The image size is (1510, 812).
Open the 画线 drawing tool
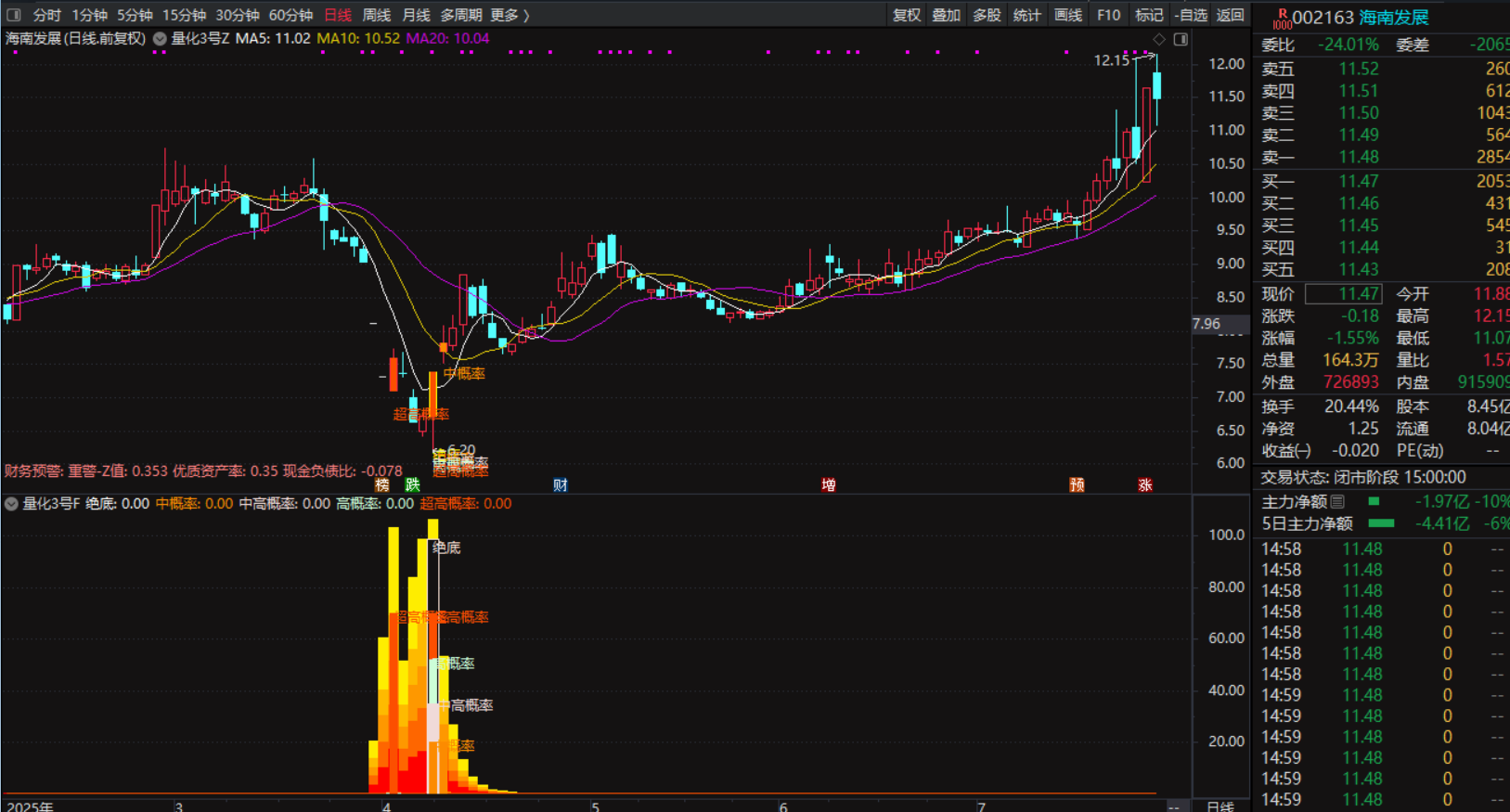click(x=1068, y=15)
